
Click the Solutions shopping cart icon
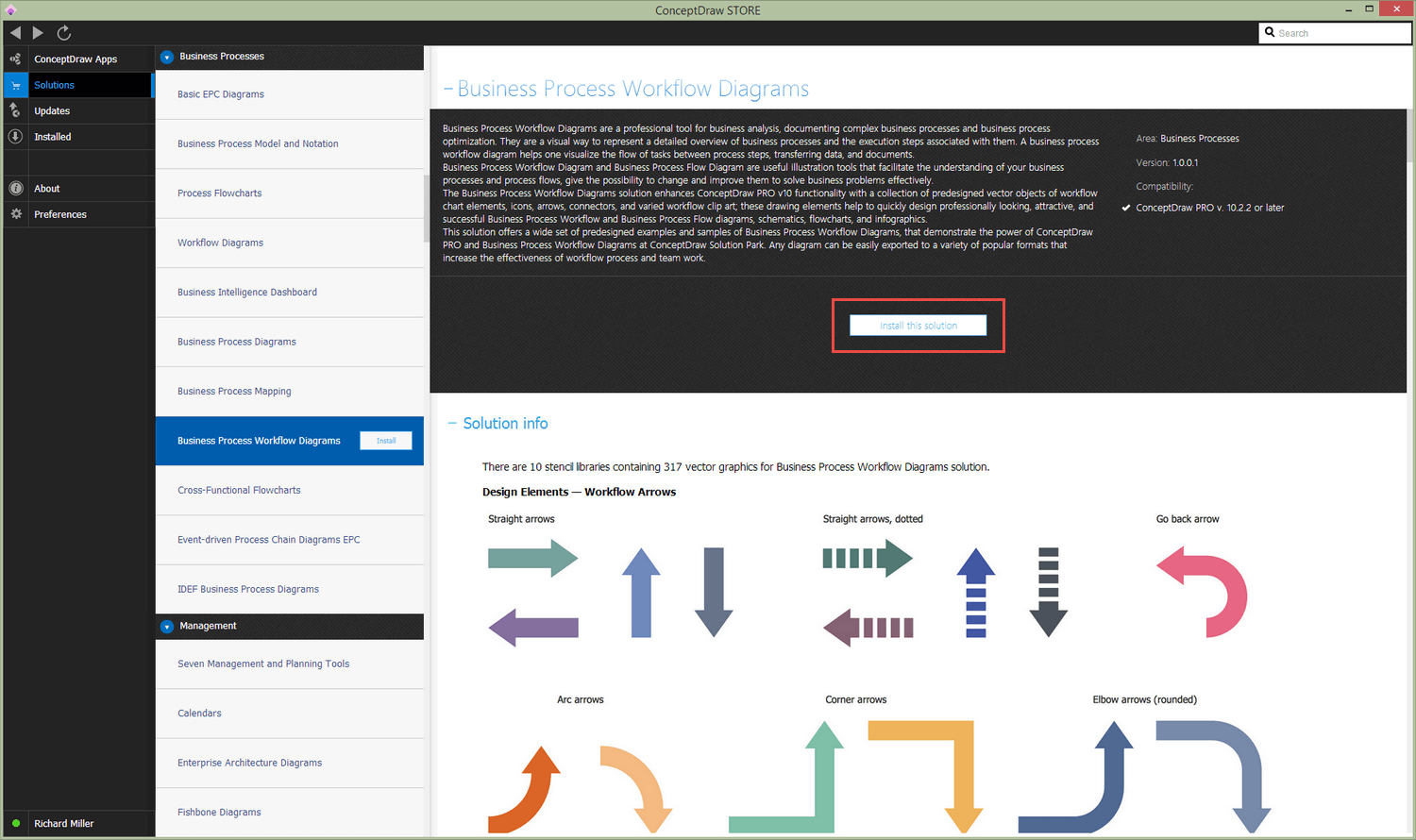[x=15, y=85]
